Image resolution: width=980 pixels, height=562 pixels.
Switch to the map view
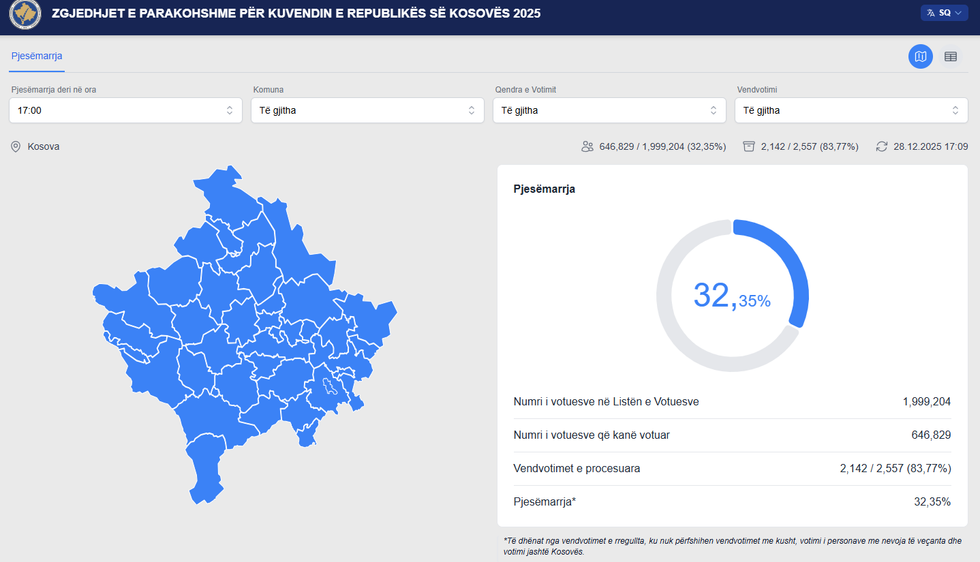click(x=920, y=57)
